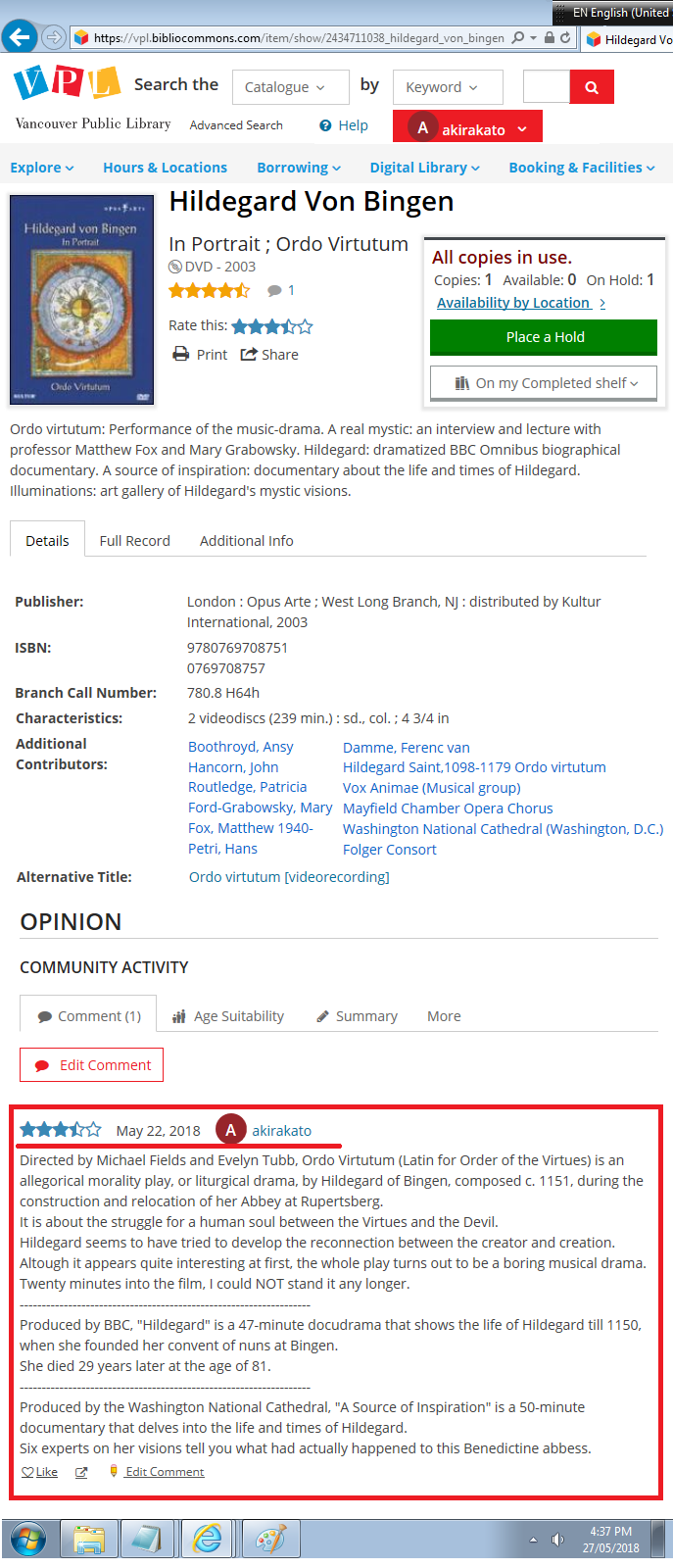Select the Summary tab

coord(357,1016)
